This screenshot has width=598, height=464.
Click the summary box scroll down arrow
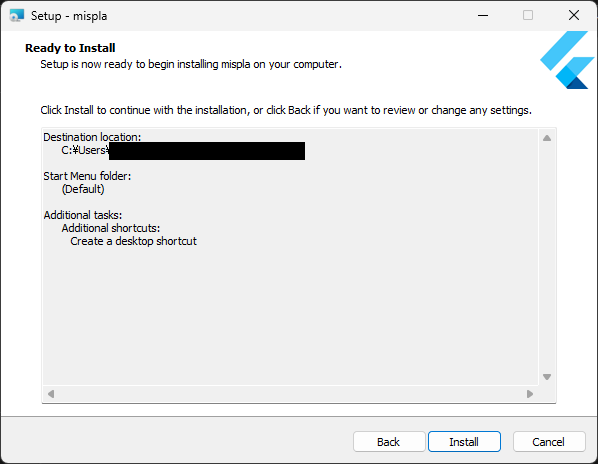point(547,377)
